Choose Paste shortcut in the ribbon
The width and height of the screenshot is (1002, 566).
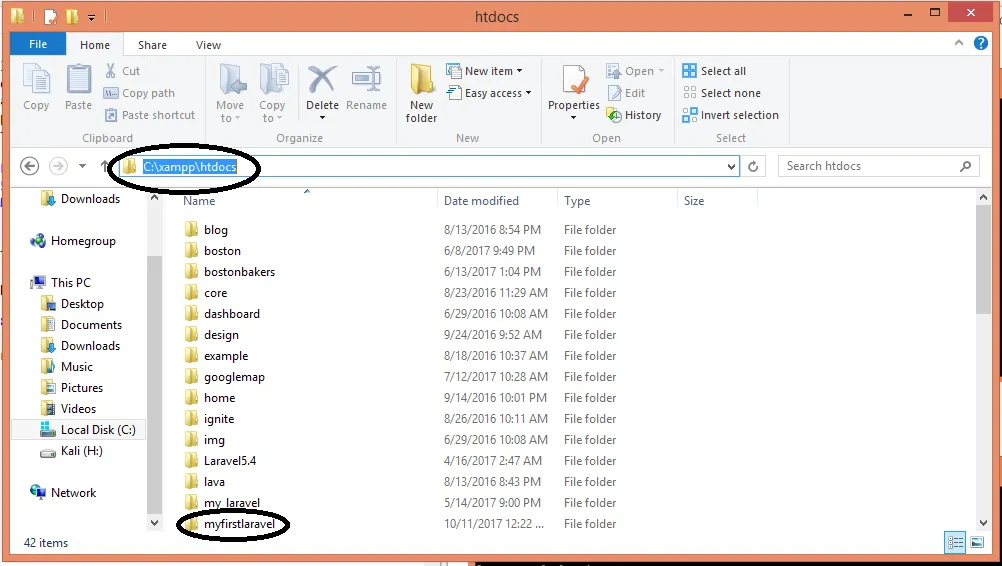[x=150, y=115]
